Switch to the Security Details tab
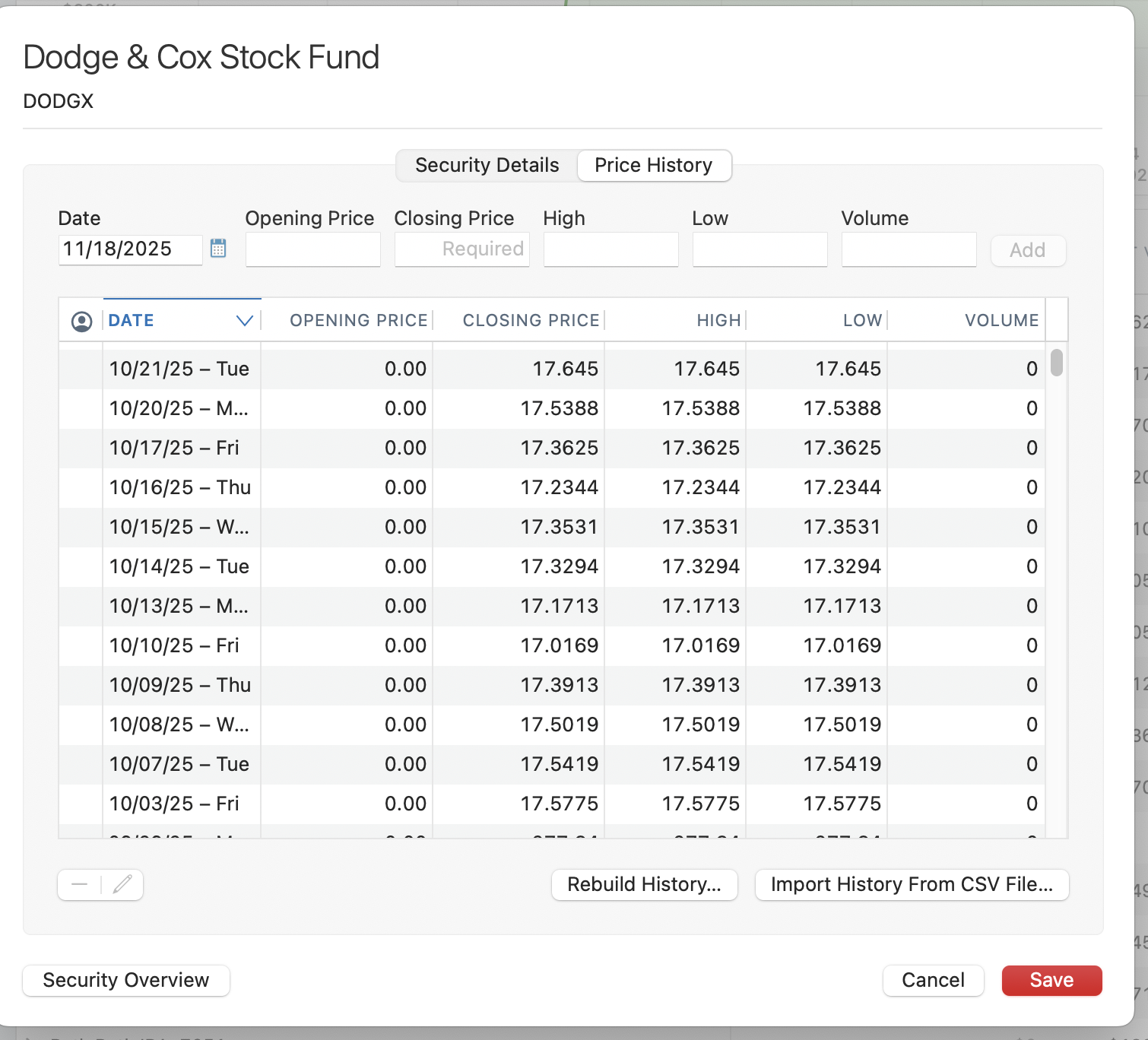 (487, 165)
